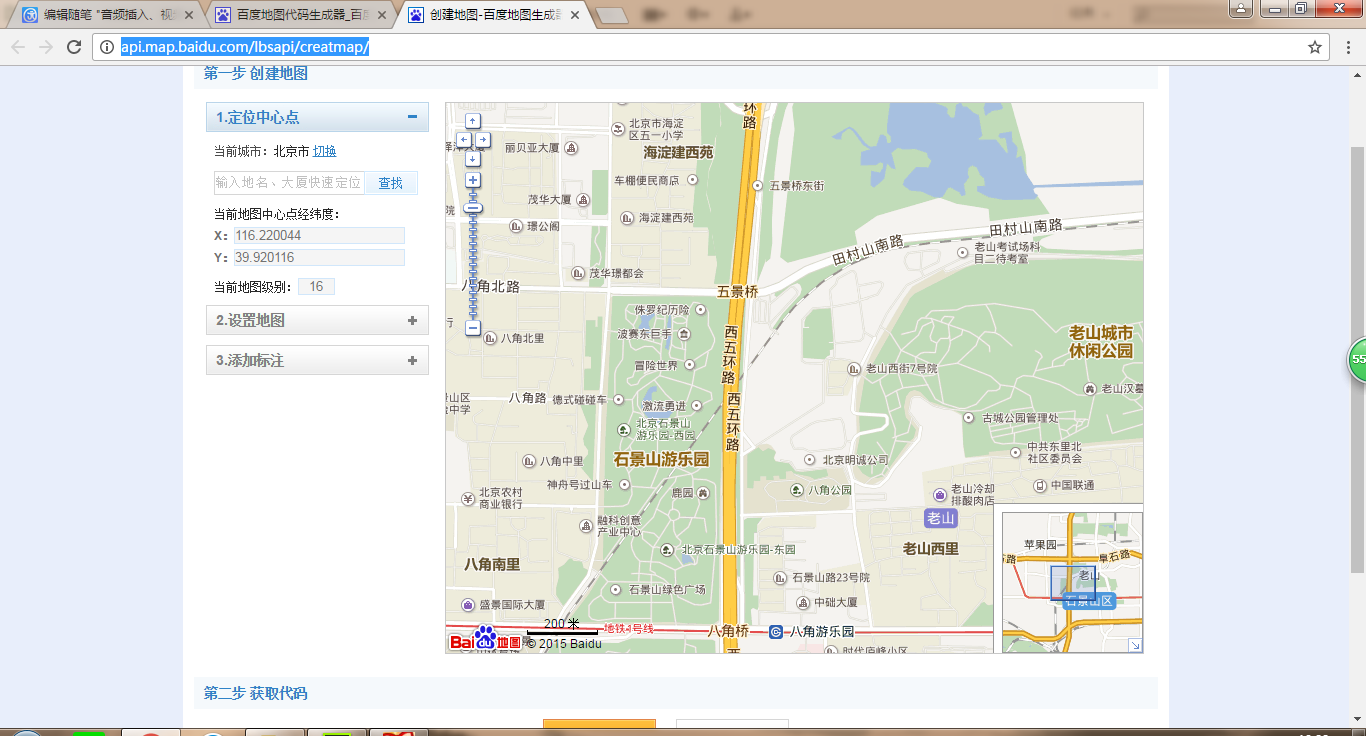Screen dimensions: 1366x736
Task: Zoom in using the map plus button
Action: (x=473, y=180)
